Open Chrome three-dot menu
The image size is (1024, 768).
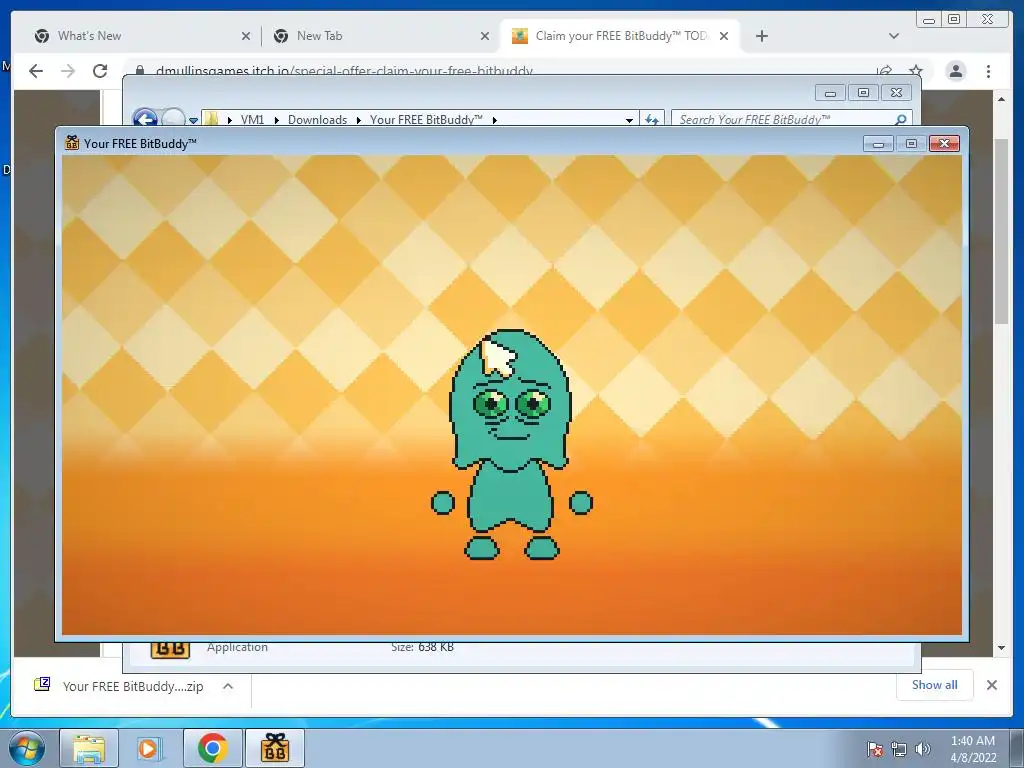click(x=988, y=71)
